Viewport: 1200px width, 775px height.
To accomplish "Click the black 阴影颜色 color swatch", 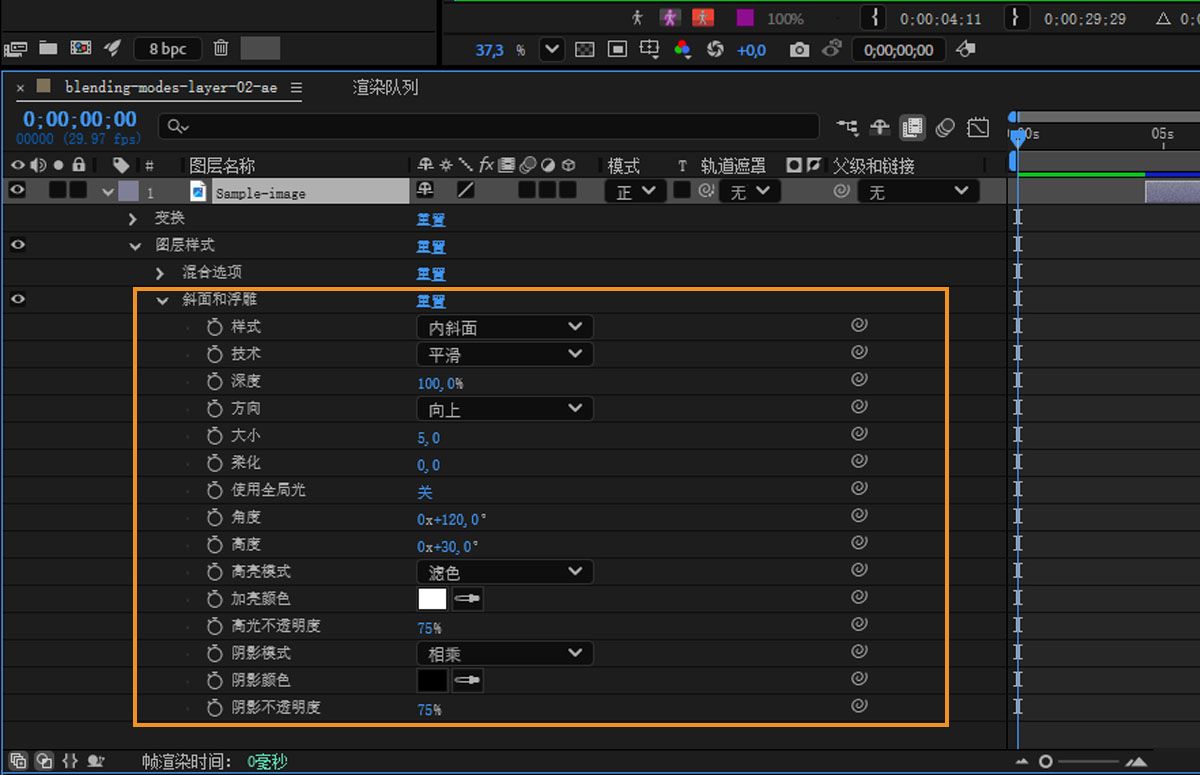I will tap(432, 680).
